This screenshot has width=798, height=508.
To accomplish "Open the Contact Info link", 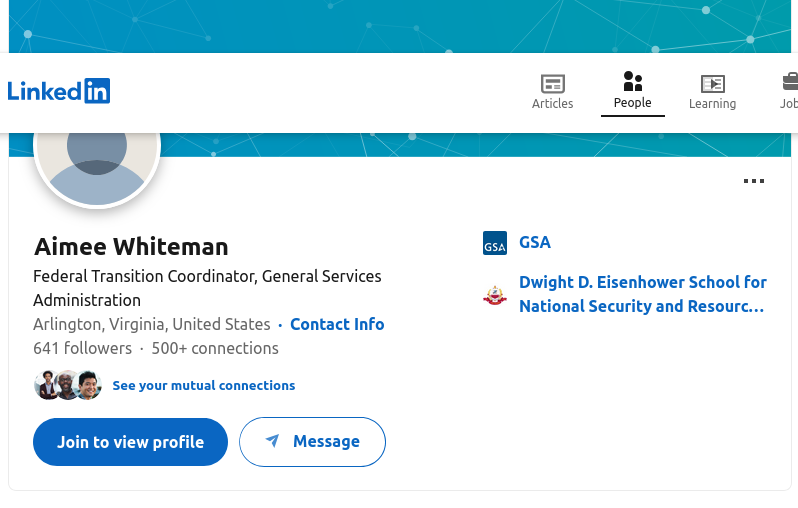I will pyautogui.click(x=337, y=324).
